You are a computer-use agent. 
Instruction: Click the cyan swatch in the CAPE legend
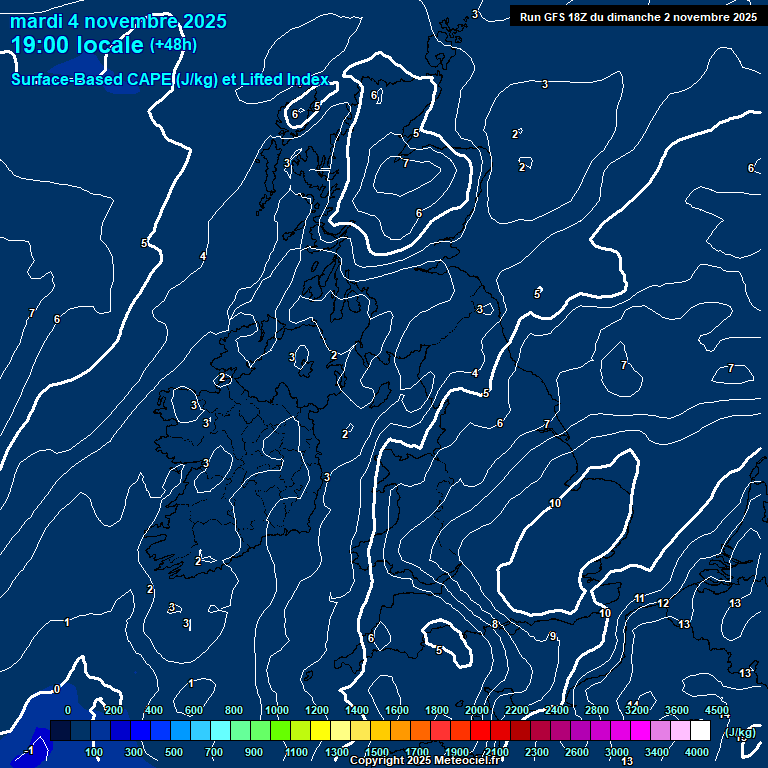pos(220,730)
